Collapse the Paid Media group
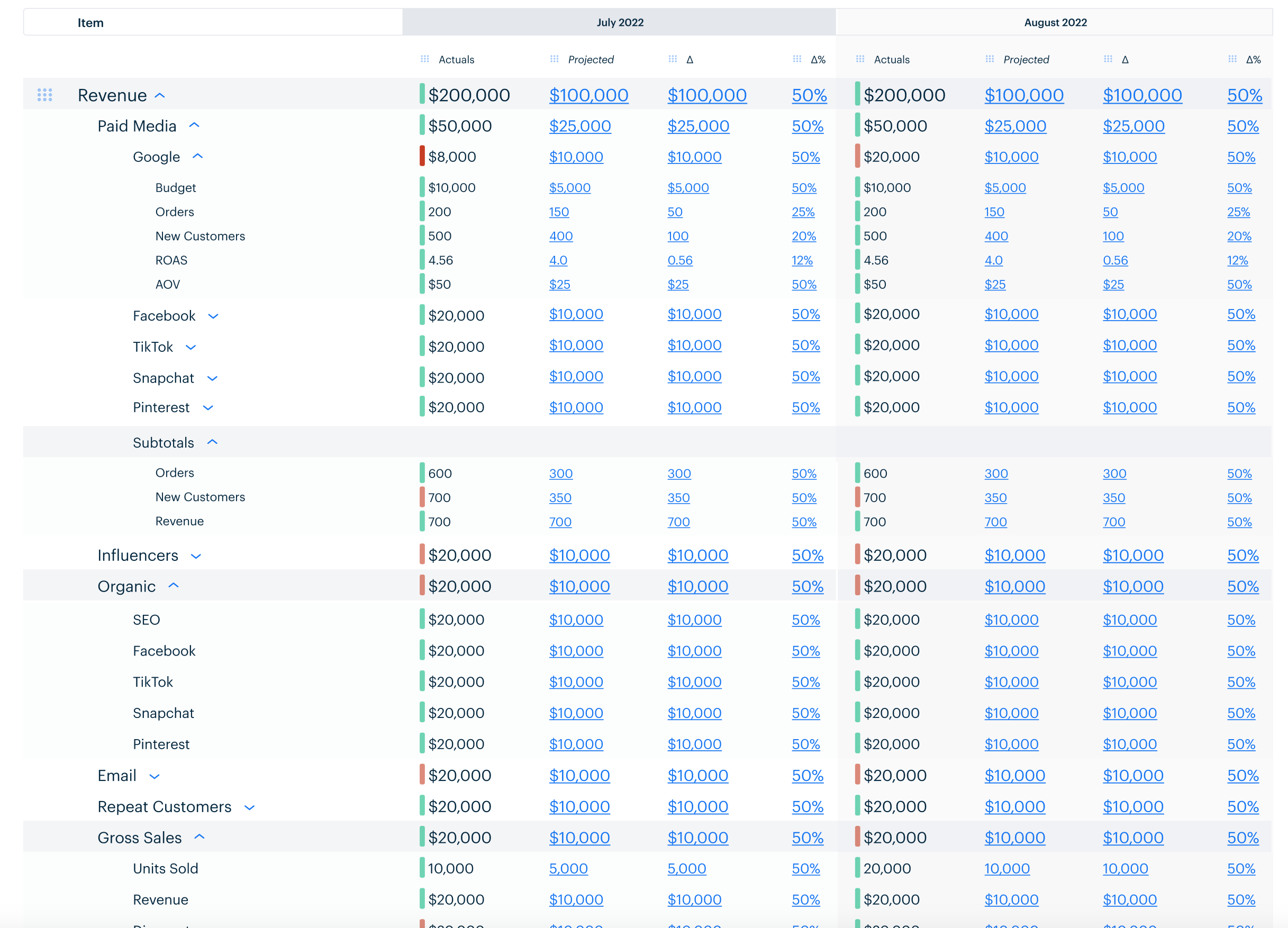1288x928 pixels. pyautogui.click(x=194, y=125)
